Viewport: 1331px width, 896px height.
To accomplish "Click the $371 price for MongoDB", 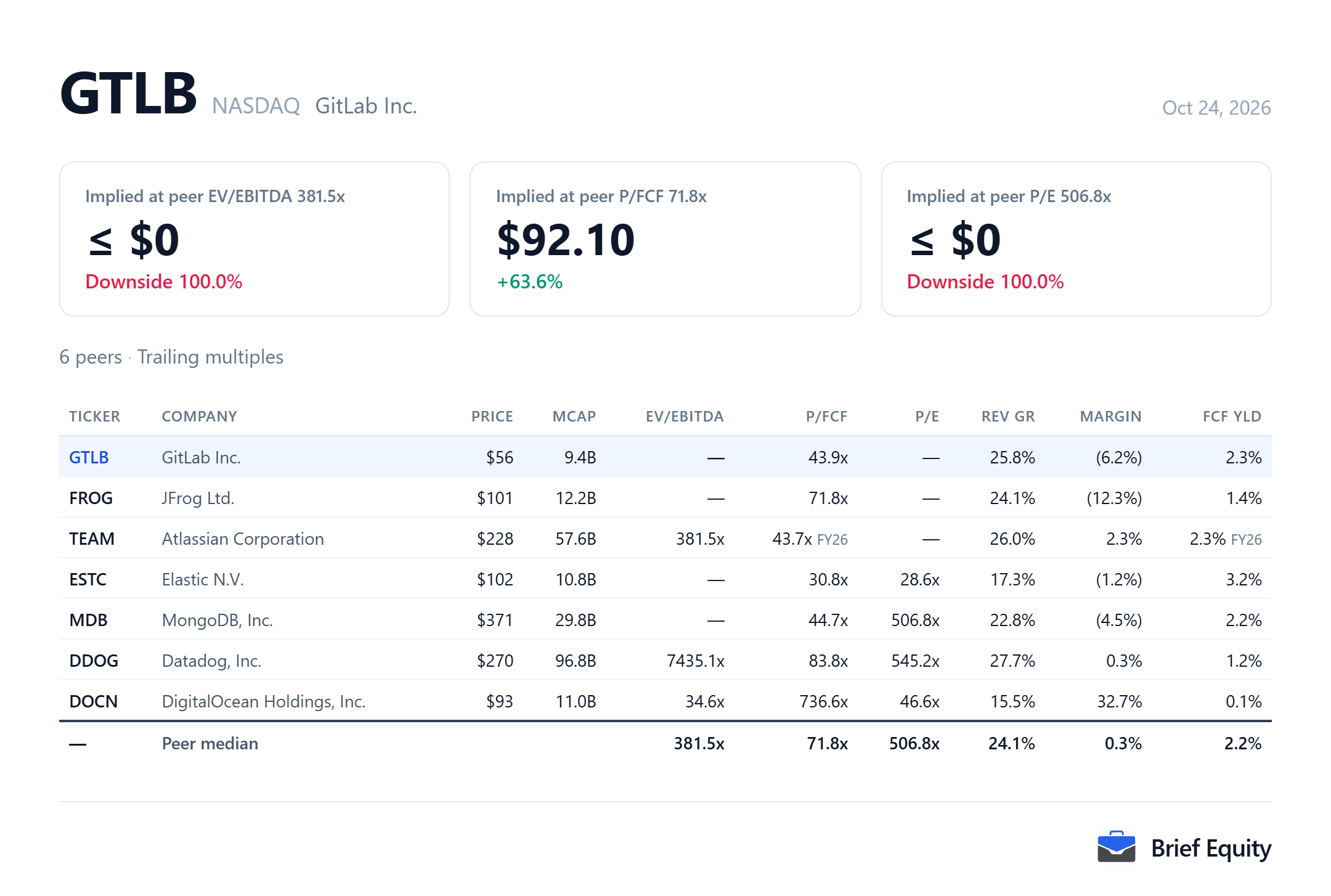I will (495, 620).
